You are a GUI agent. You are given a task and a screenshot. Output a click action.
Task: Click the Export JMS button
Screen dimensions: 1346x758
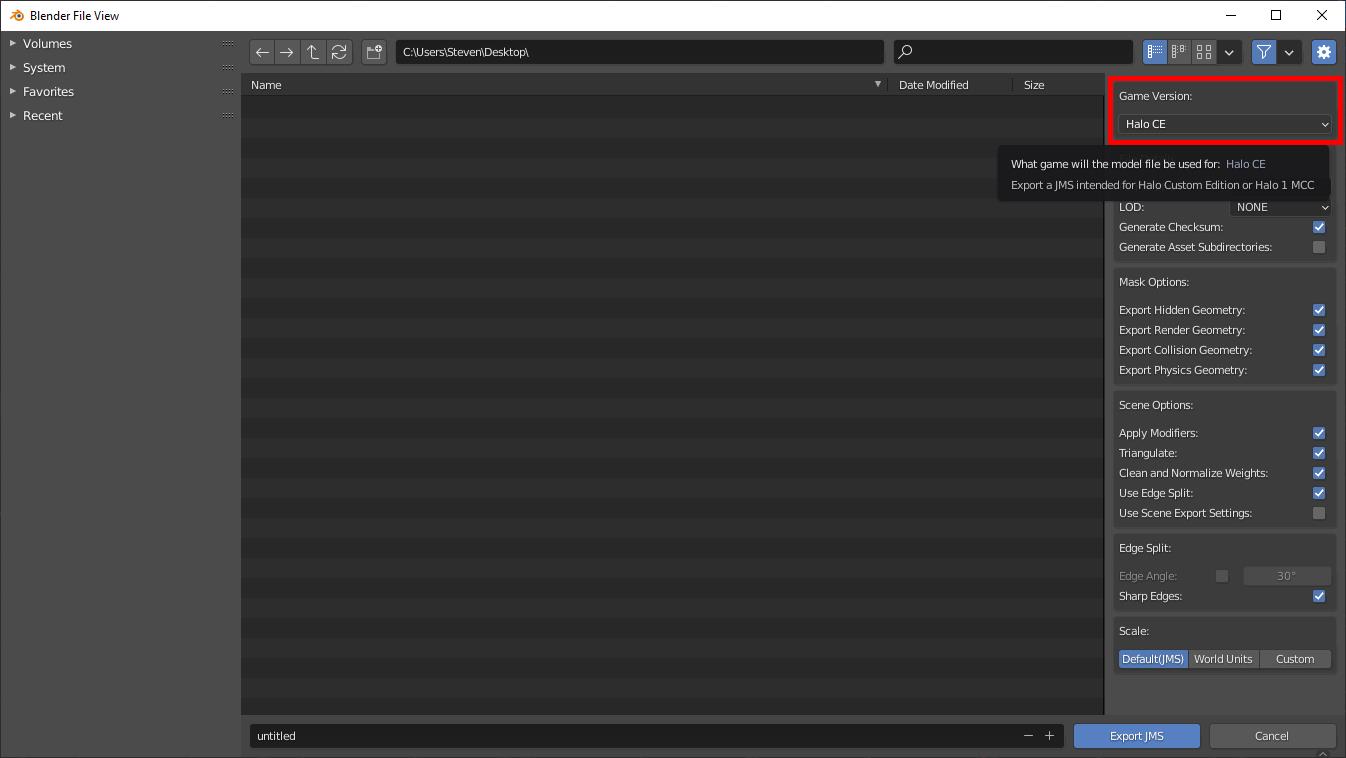tap(1137, 736)
